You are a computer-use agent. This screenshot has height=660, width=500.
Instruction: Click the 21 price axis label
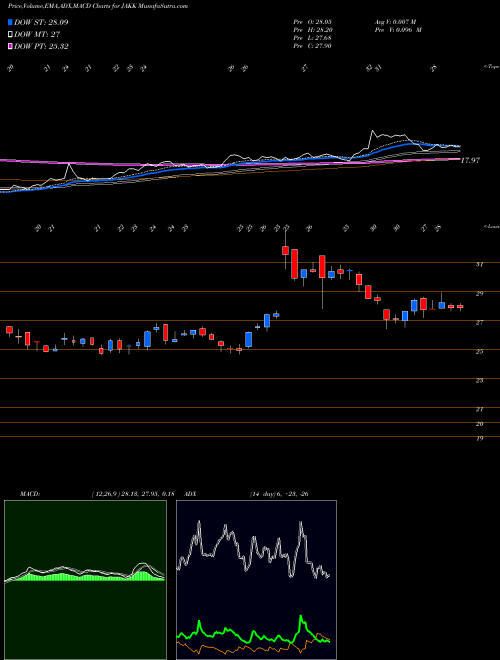(x=479, y=409)
